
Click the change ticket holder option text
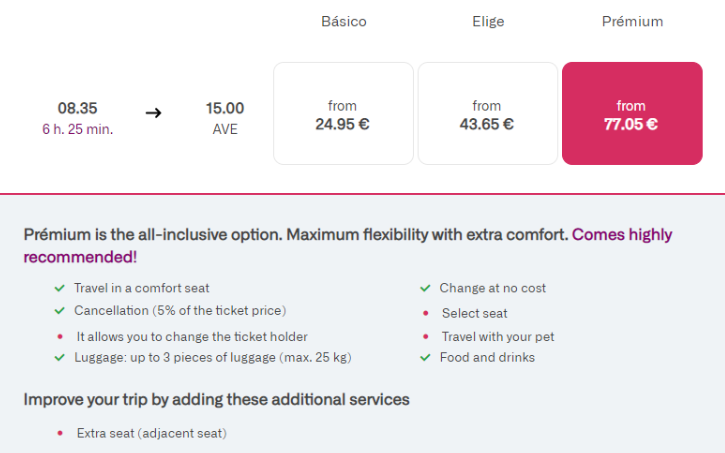pyautogui.click(x=192, y=336)
